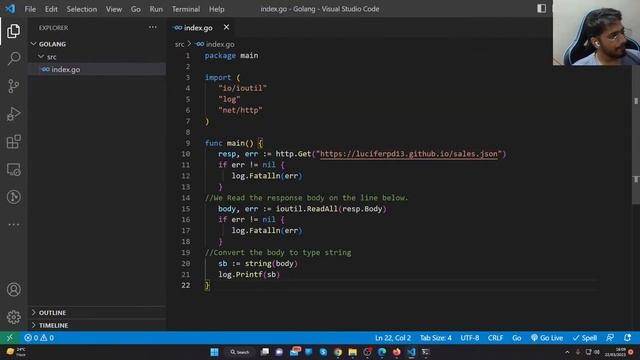The width and height of the screenshot is (640, 360).
Task: Collapse the GOLANG workspace folder
Action: pyautogui.click(x=97, y=44)
